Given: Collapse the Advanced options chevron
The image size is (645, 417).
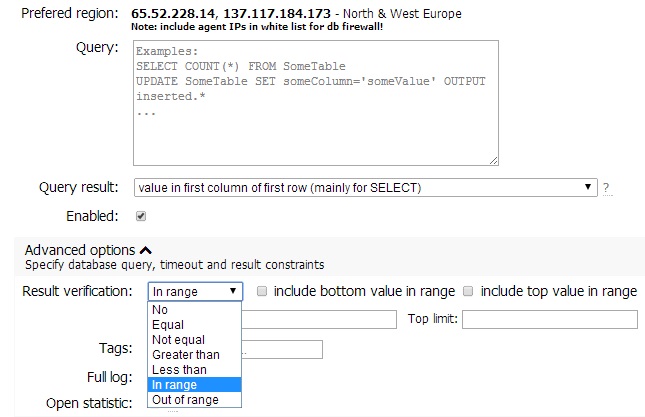Looking at the screenshot, I should pos(146,250).
